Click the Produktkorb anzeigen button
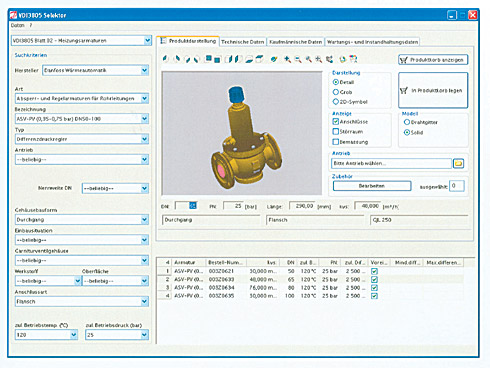The height and width of the screenshot is (368, 490). (x=433, y=60)
